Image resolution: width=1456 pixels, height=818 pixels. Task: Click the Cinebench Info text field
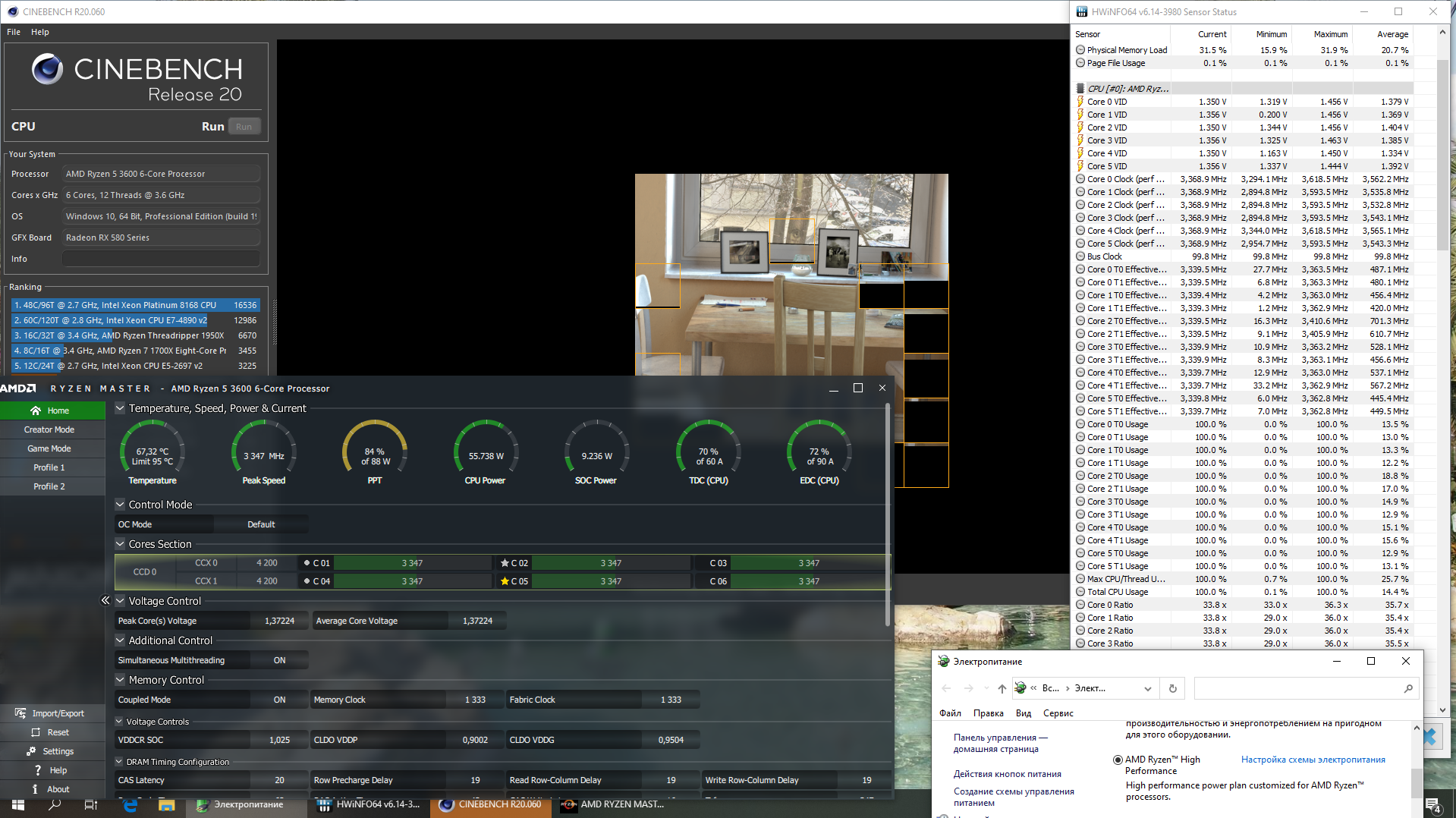[x=161, y=259]
